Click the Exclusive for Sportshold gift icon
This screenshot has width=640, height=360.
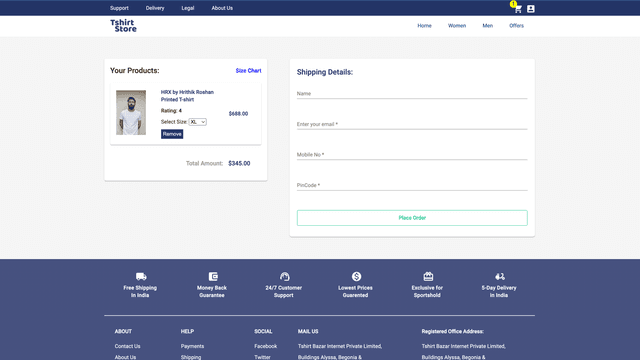point(428,276)
